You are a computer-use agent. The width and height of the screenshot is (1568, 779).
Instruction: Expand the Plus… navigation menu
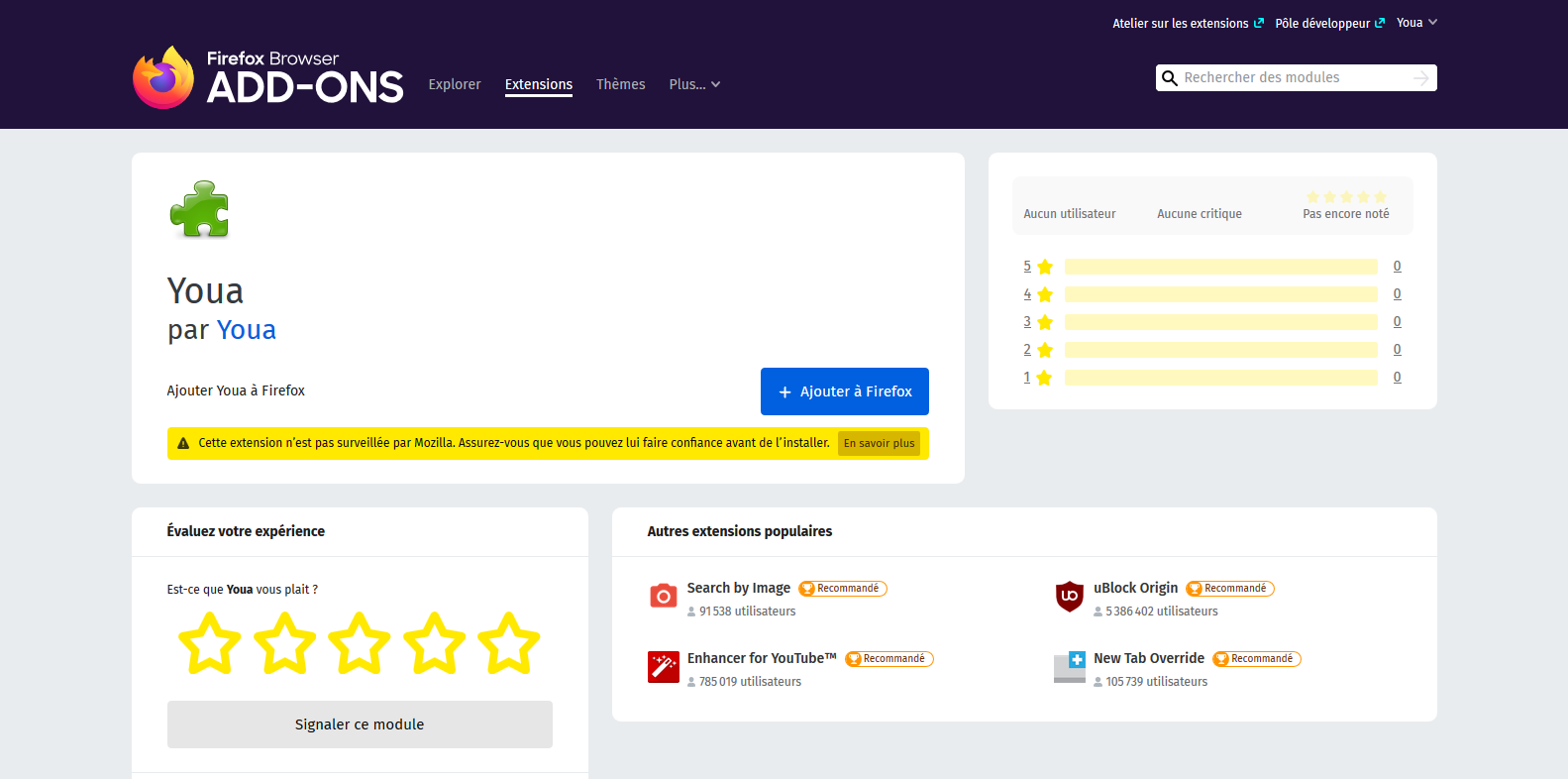pos(694,85)
